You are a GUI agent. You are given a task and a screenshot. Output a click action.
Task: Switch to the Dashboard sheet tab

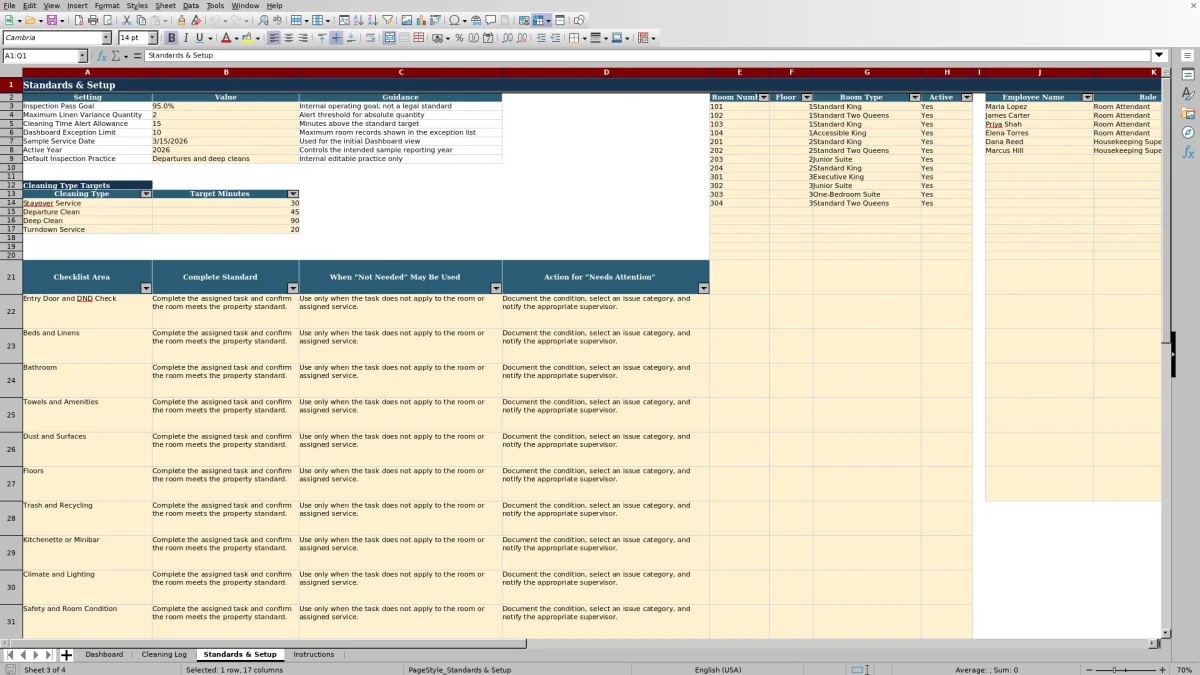click(x=104, y=654)
